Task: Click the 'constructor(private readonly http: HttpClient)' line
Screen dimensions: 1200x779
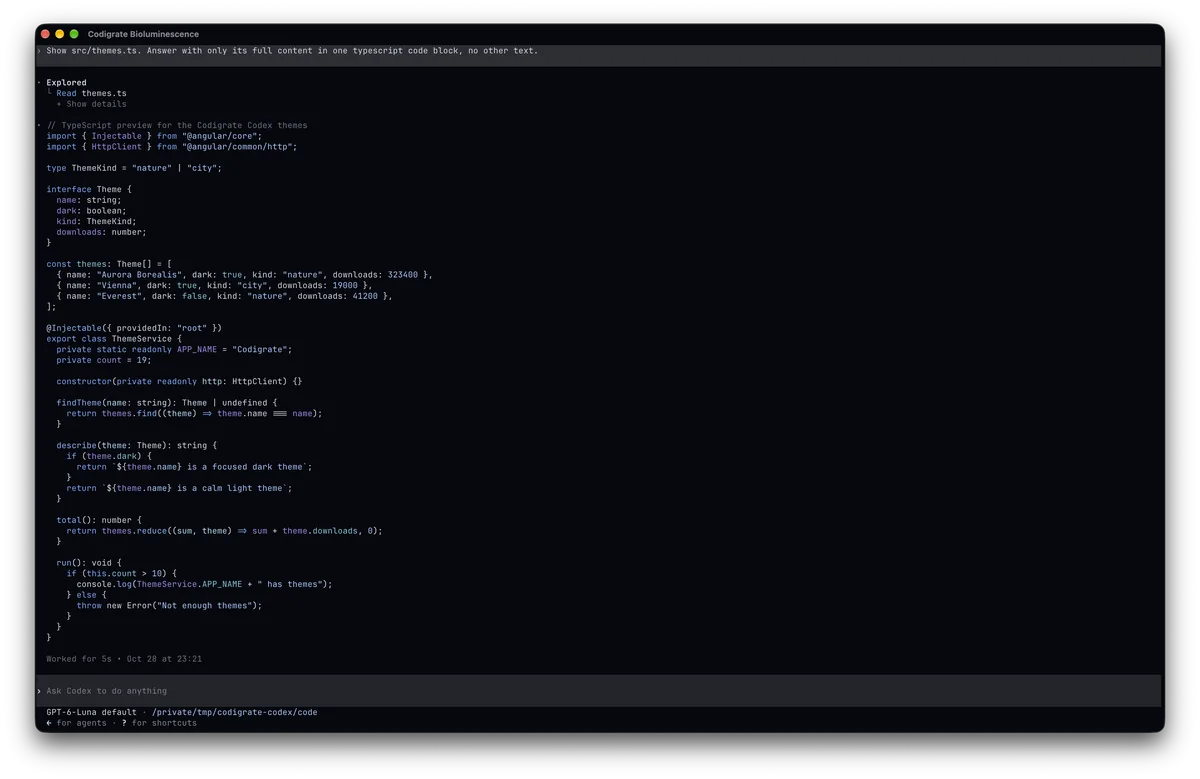Action: [x=179, y=382]
